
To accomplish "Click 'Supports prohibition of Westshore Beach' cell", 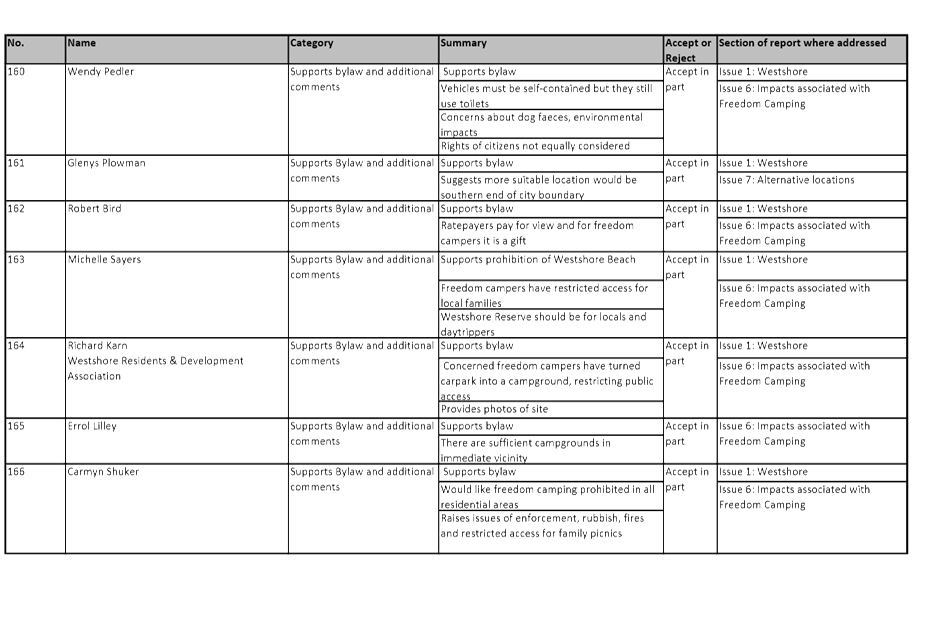I will point(551,266).
